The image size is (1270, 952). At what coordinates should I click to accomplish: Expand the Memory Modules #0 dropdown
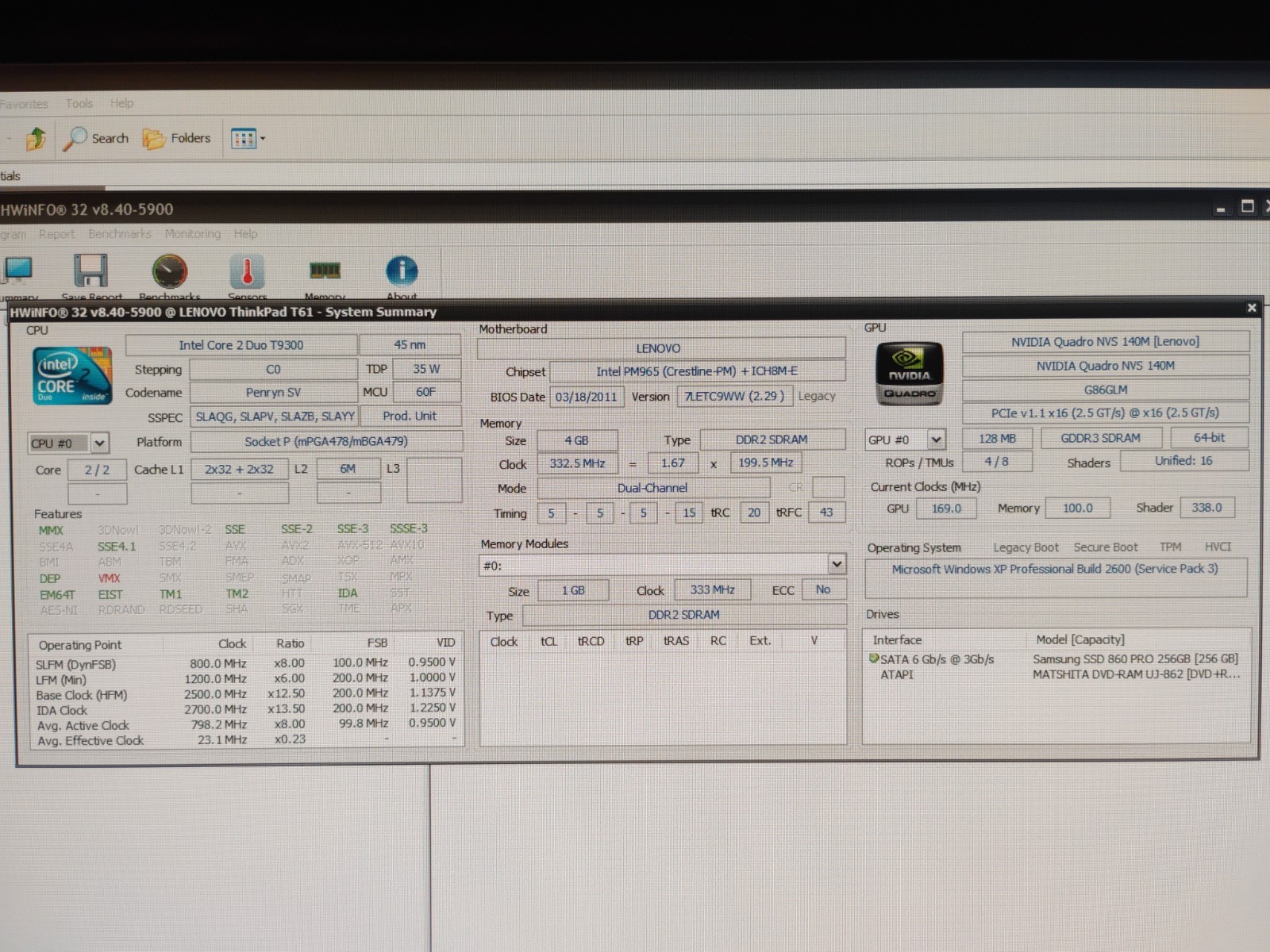pyautogui.click(x=837, y=564)
